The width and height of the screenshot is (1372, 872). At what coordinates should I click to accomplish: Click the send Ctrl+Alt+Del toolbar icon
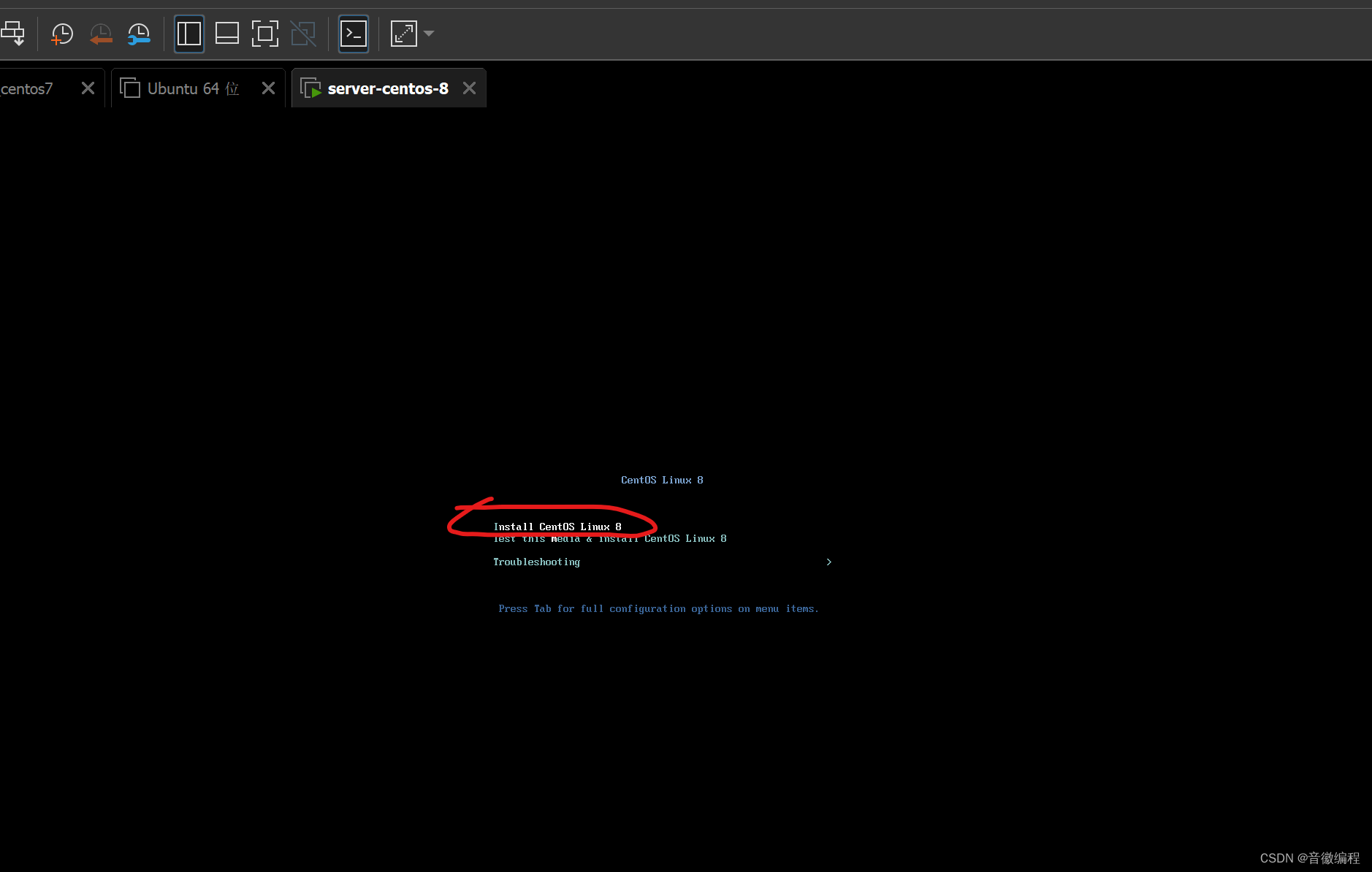pos(12,34)
